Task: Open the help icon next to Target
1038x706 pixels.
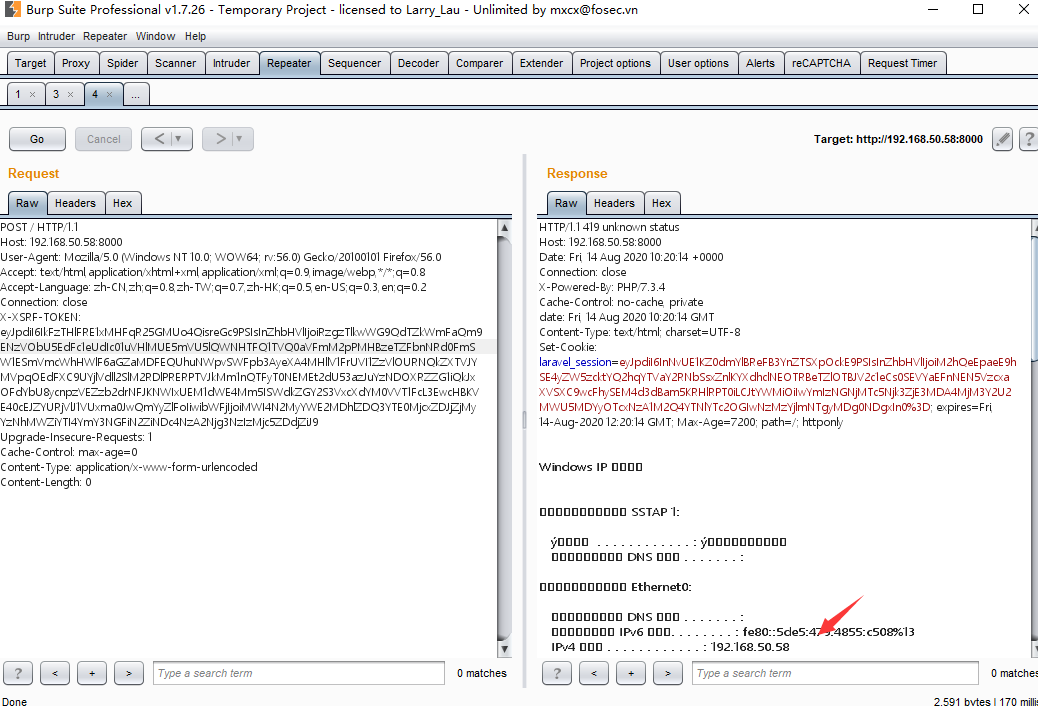Action: pyautogui.click(x=1029, y=139)
